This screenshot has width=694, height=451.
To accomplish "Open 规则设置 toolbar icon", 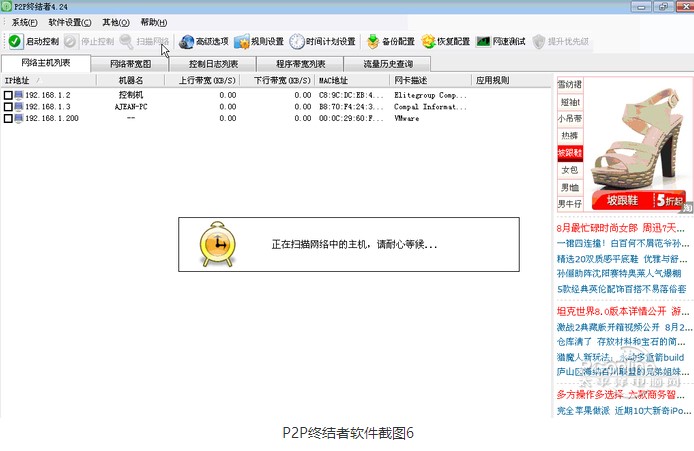I will click(242, 42).
